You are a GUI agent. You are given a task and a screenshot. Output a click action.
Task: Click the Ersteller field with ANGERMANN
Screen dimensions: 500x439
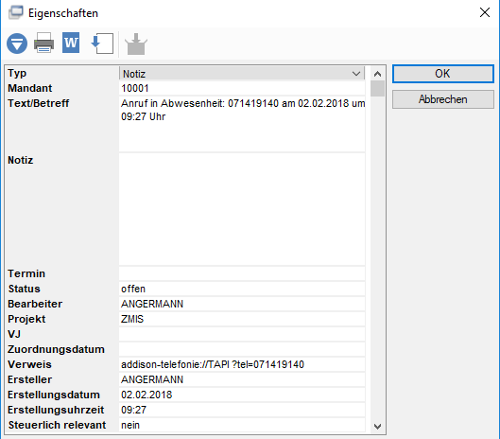pos(242,380)
